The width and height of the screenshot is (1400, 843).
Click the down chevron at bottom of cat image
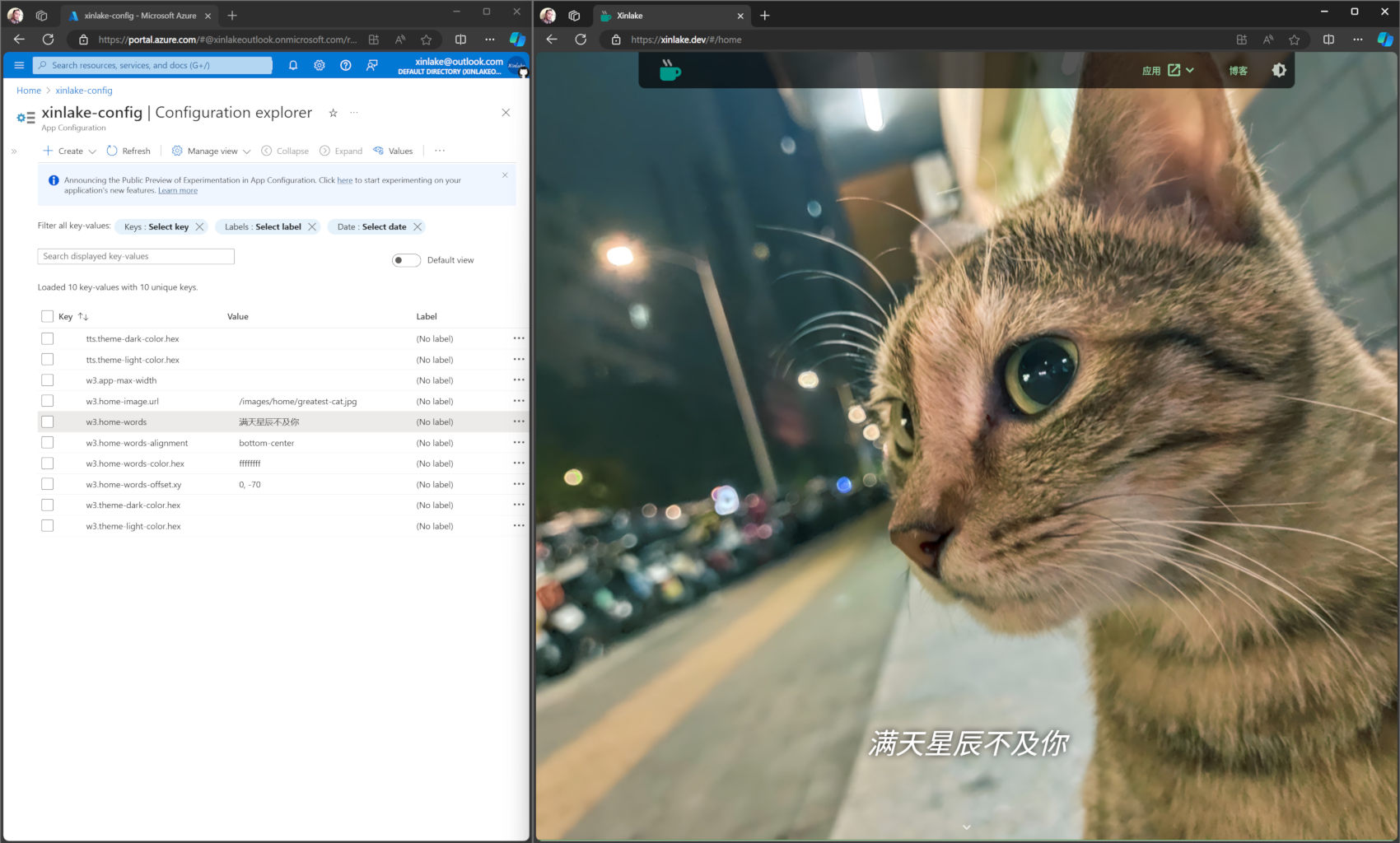click(967, 827)
